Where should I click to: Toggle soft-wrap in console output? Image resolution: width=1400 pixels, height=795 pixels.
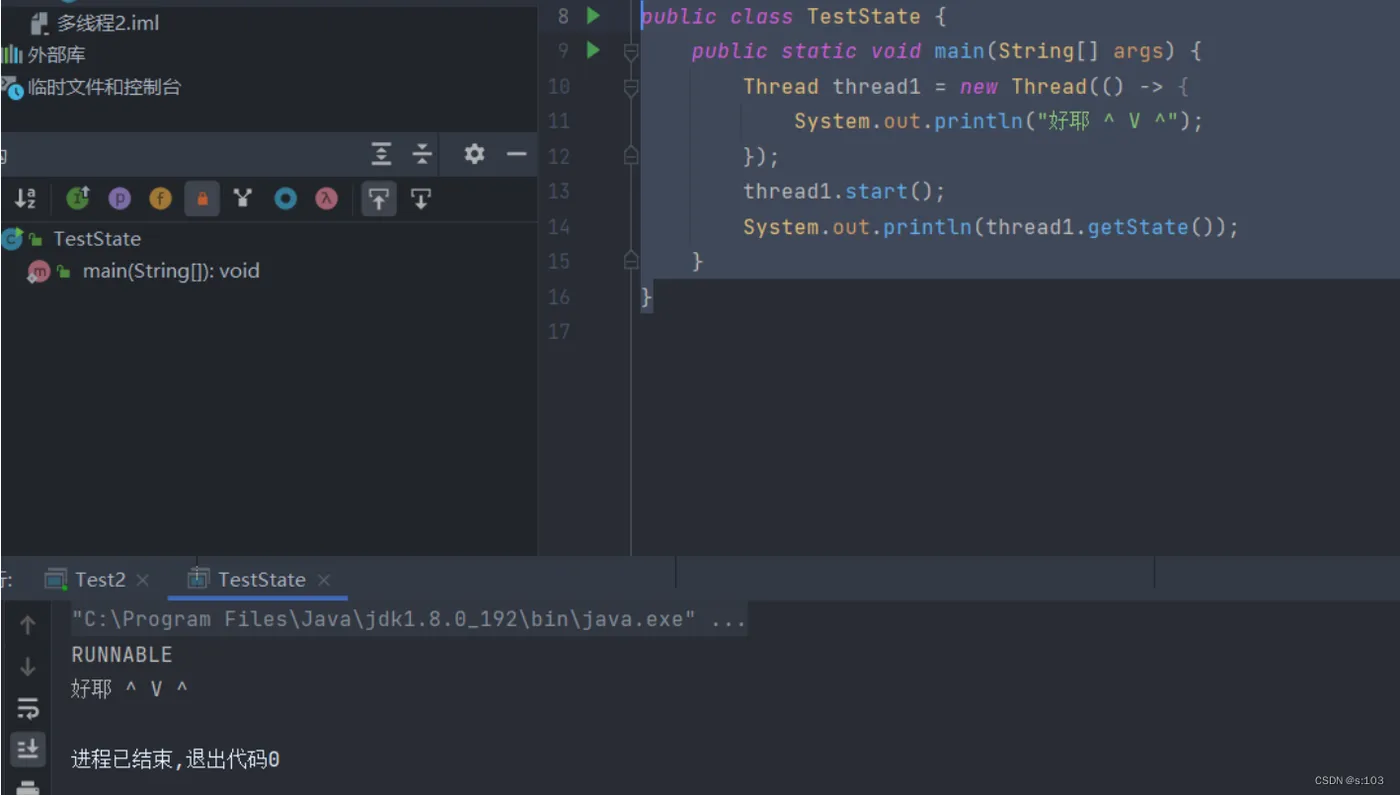click(x=27, y=709)
